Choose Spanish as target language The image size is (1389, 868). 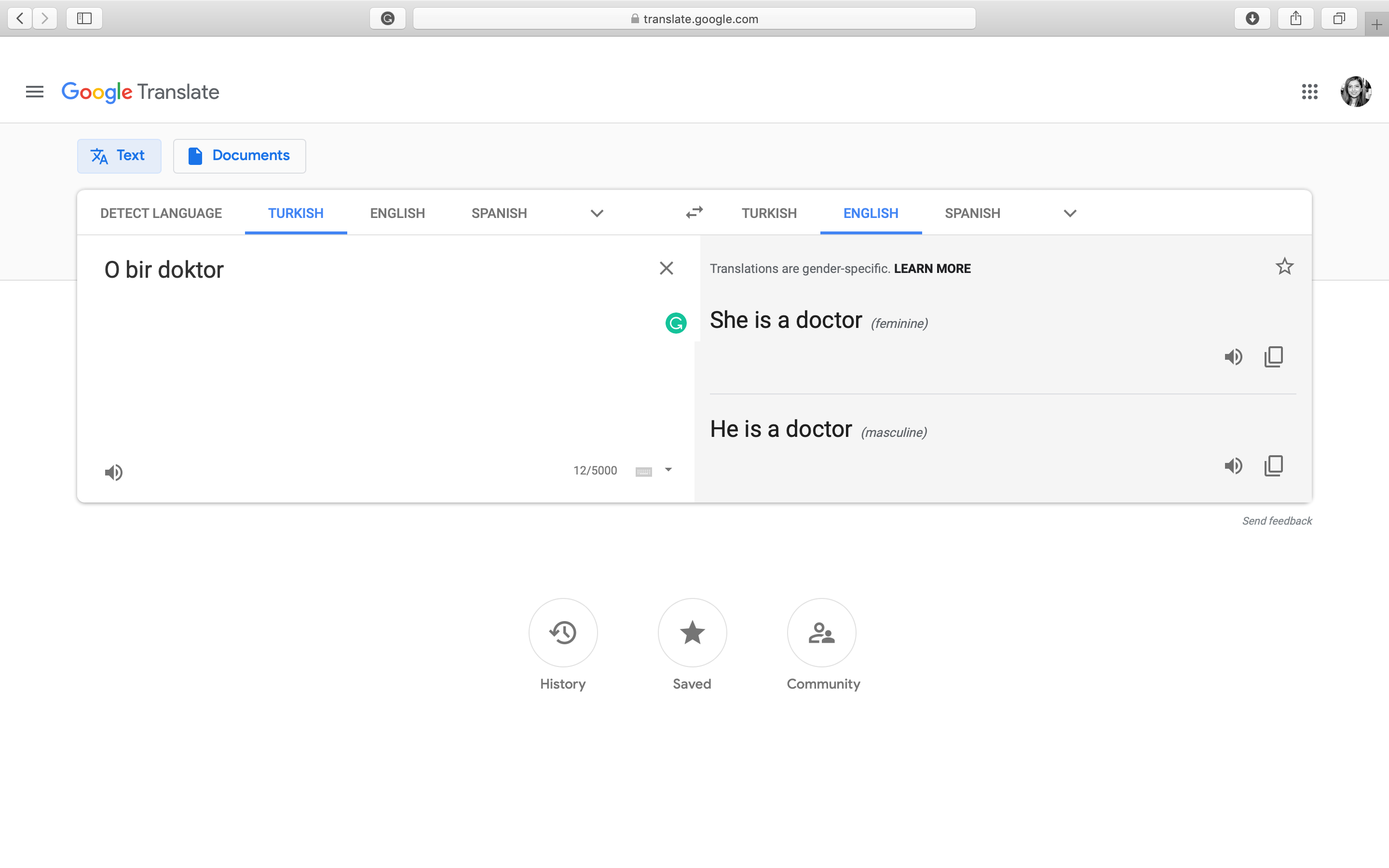[972, 214]
